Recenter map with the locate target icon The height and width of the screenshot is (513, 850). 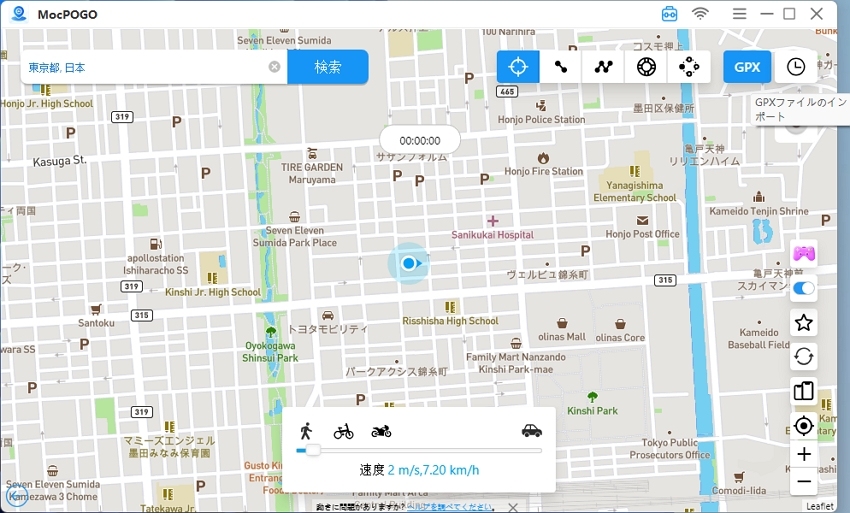[x=803, y=426]
